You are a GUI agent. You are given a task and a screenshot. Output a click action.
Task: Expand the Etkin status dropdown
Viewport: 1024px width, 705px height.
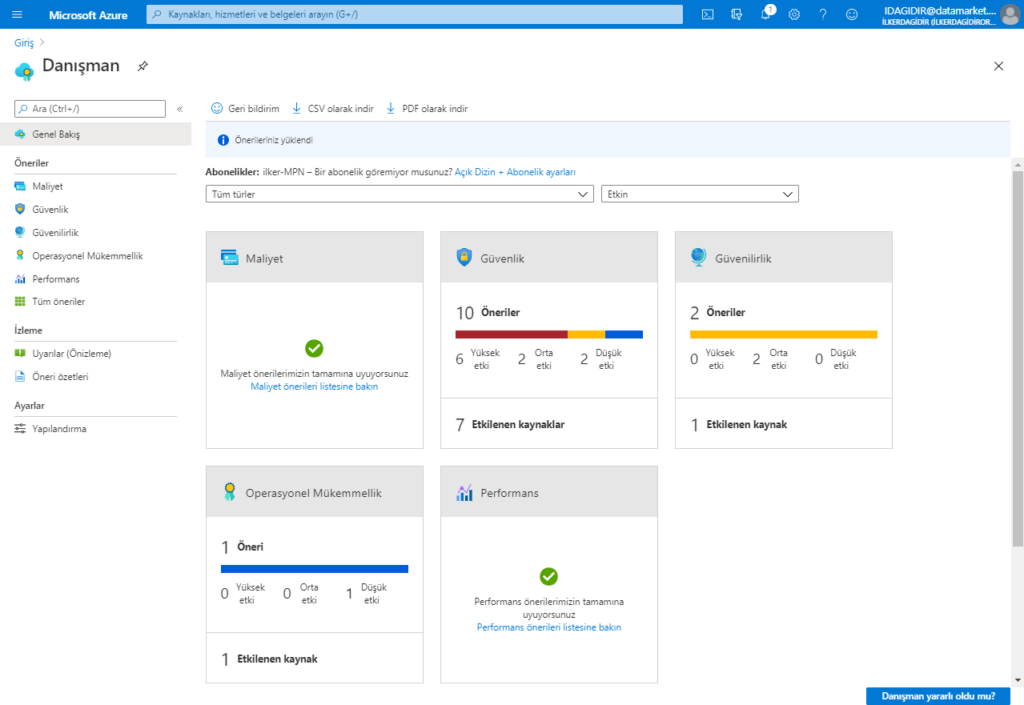tap(699, 194)
